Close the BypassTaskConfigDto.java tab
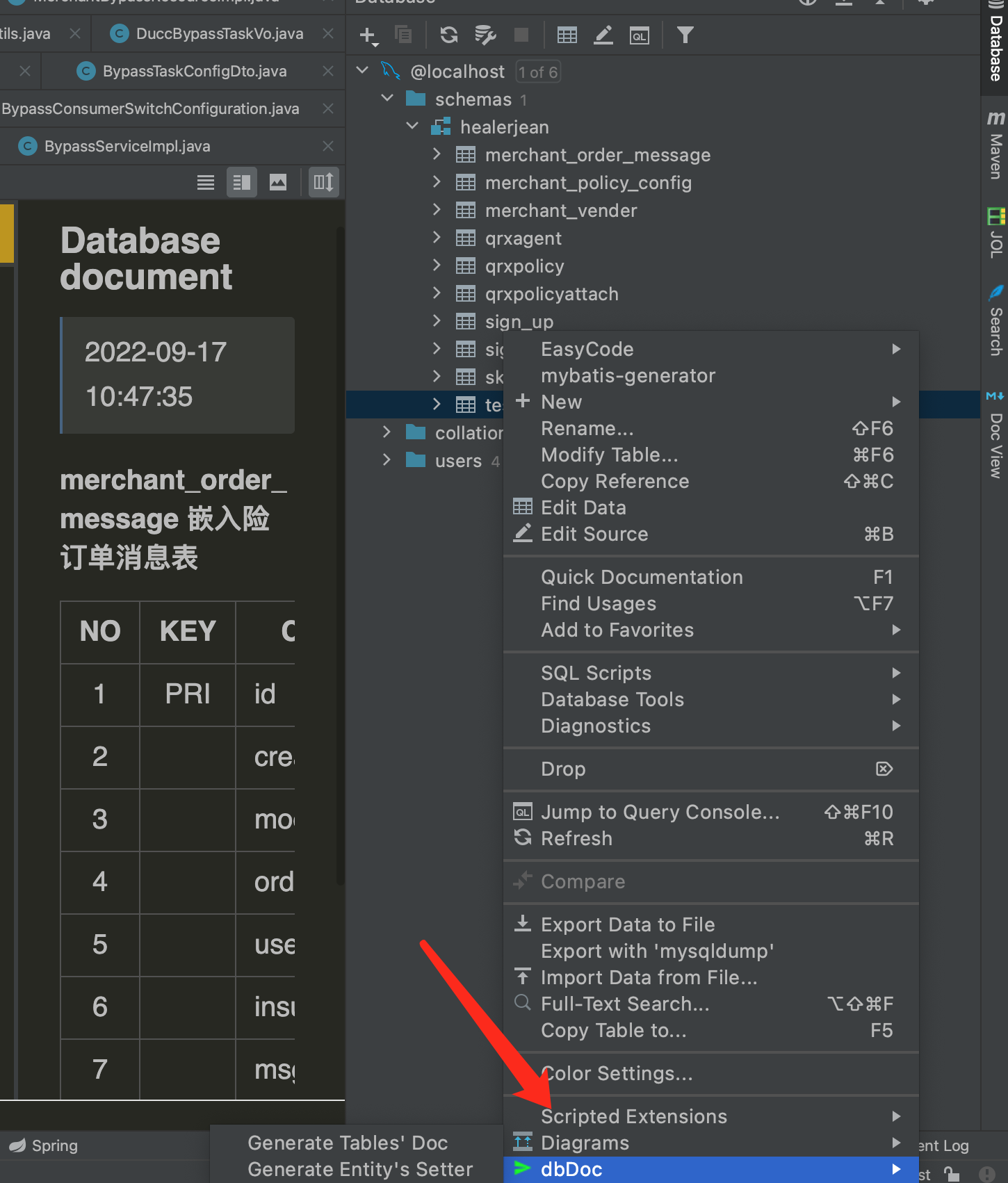1008x1183 pixels. click(328, 71)
